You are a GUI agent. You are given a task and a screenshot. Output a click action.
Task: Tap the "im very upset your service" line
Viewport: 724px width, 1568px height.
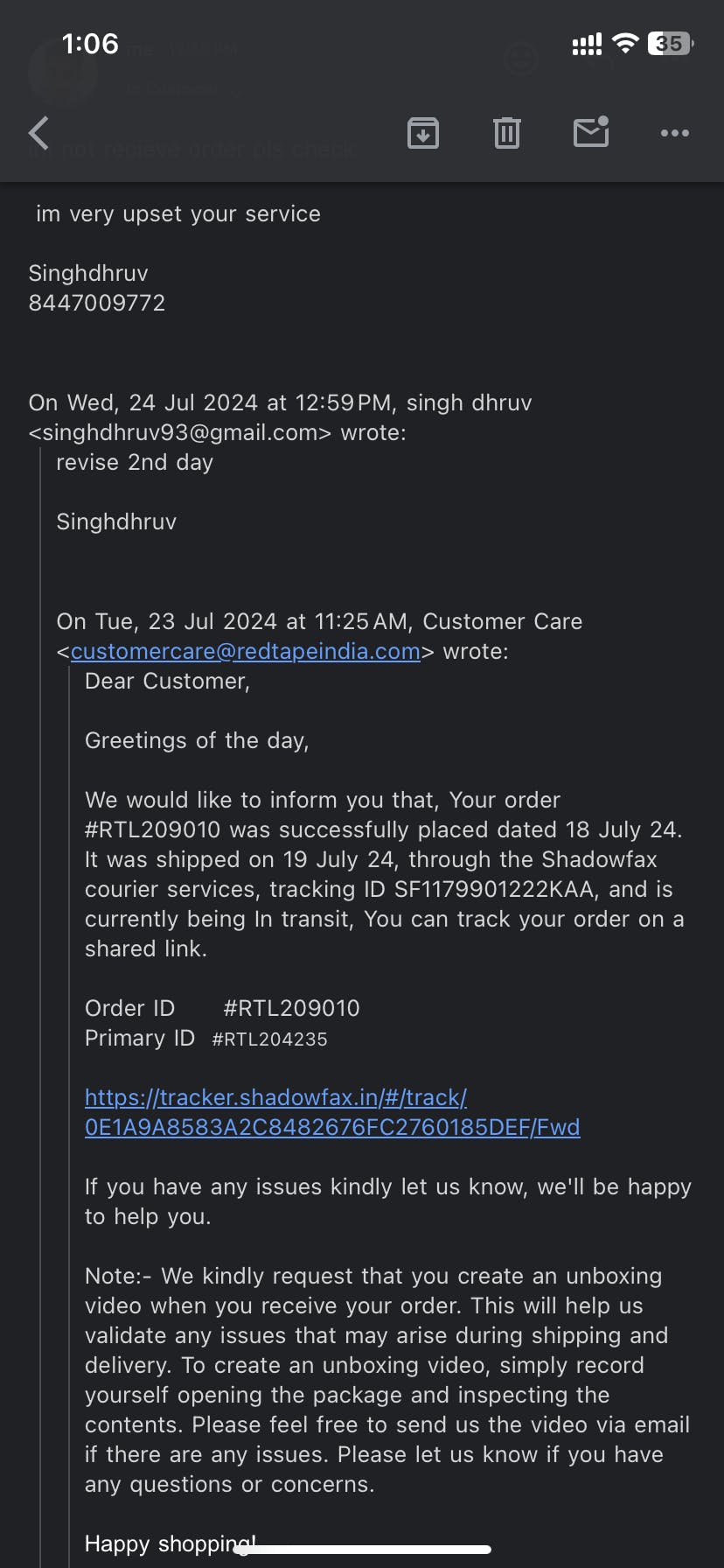pyautogui.click(x=178, y=214)
